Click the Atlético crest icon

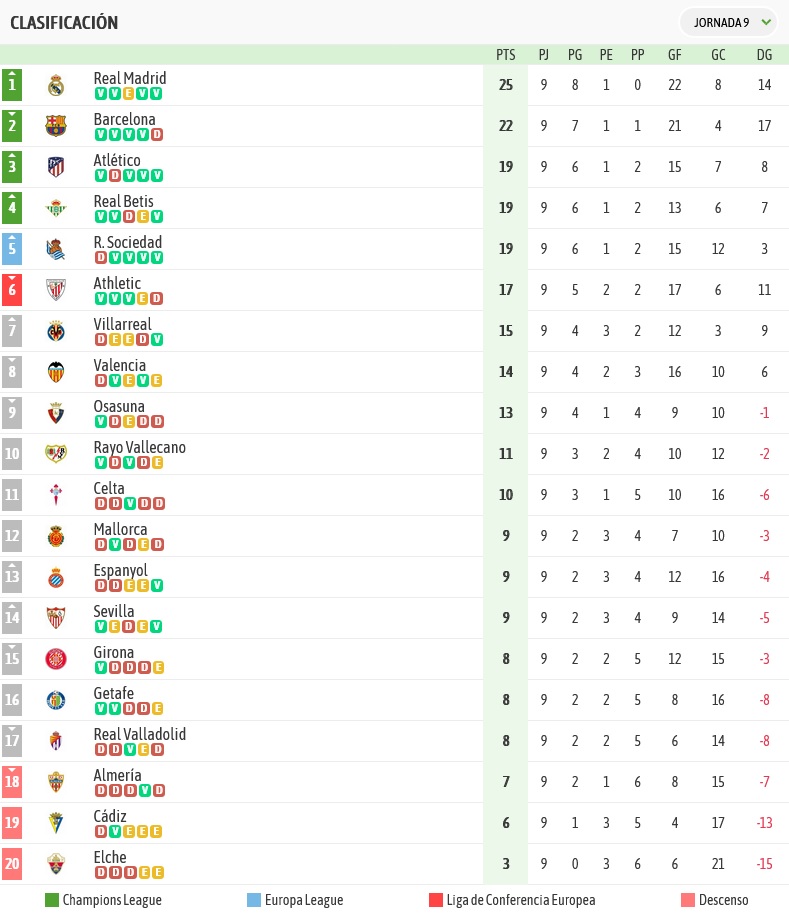click(56, 167)
